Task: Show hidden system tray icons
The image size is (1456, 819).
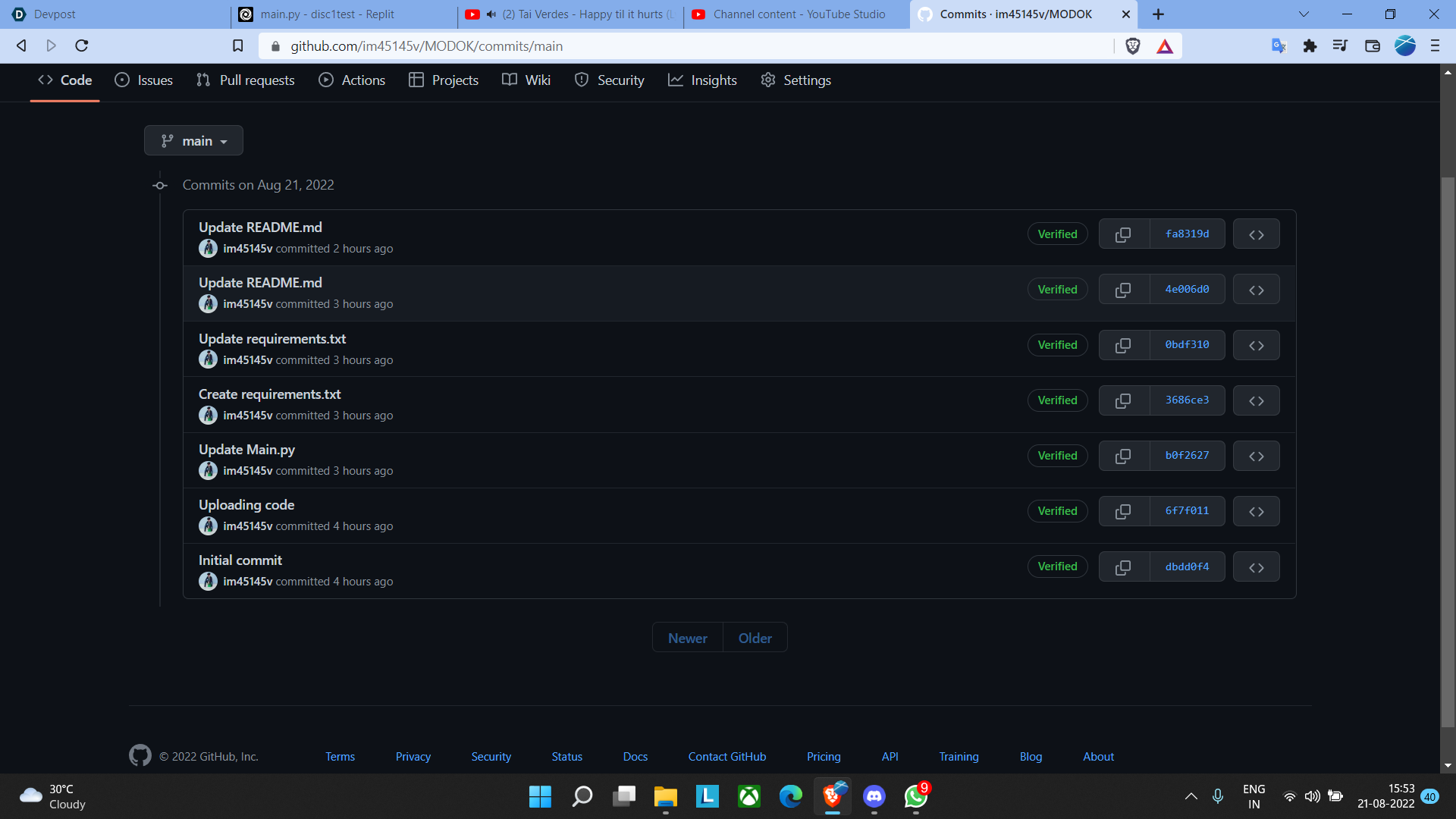Action: (1191, 796)
